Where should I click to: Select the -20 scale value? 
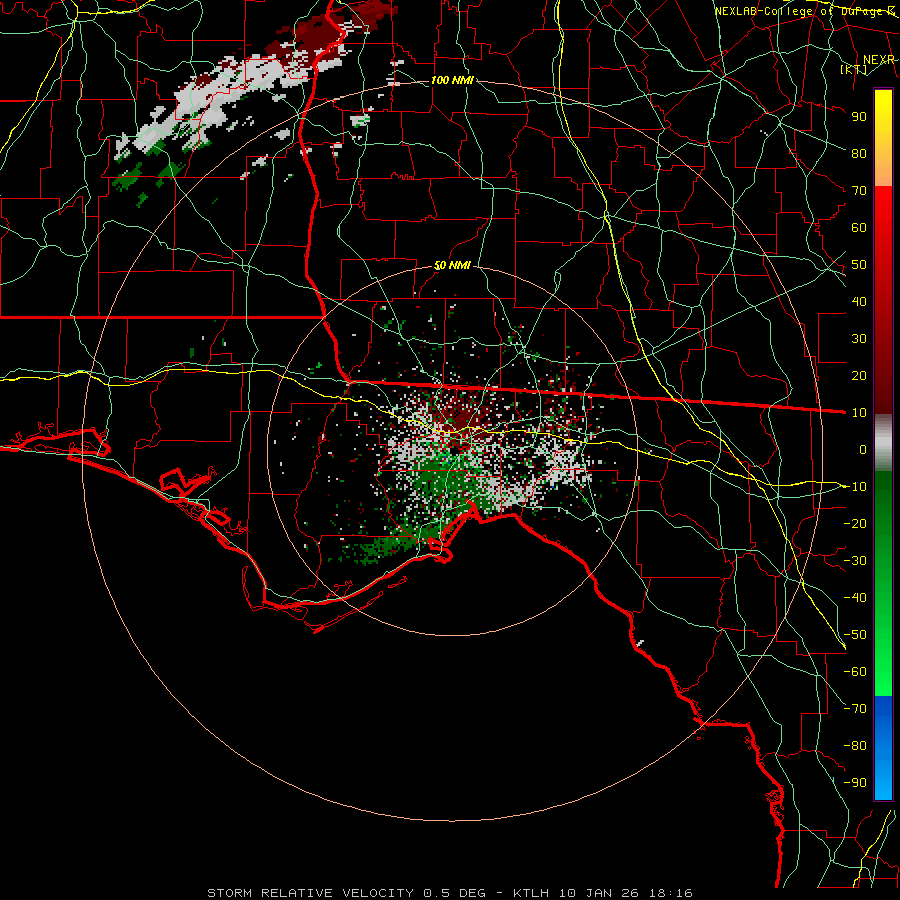(855, 523)
